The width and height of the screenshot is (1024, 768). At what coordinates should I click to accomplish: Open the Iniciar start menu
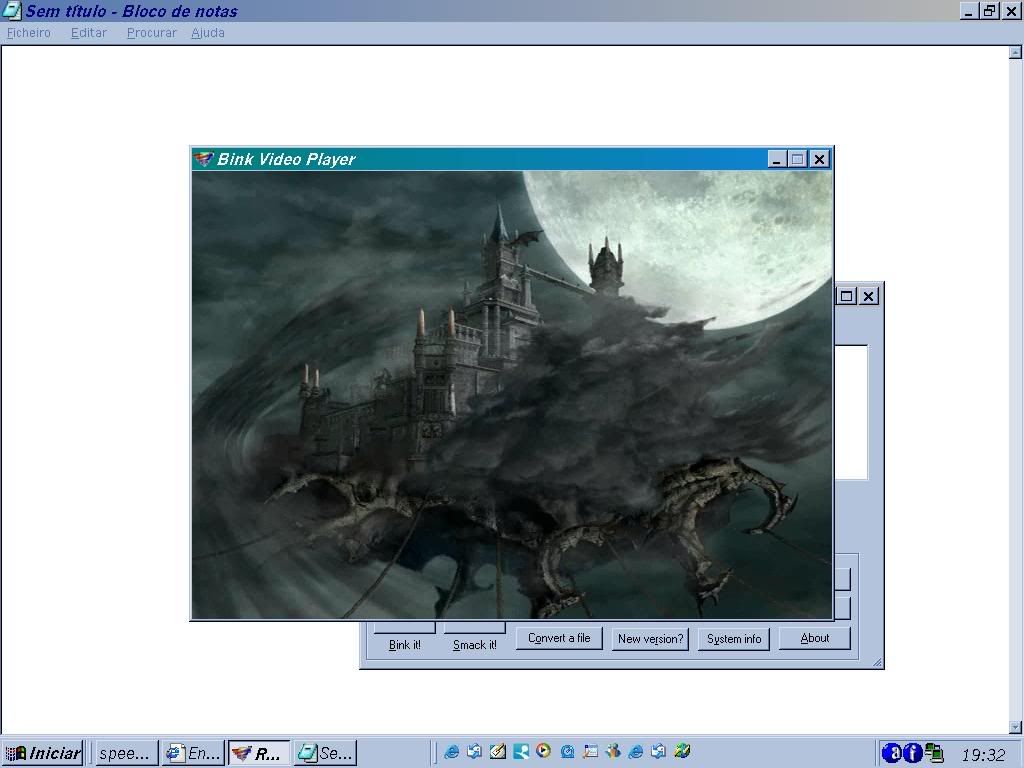43,753
